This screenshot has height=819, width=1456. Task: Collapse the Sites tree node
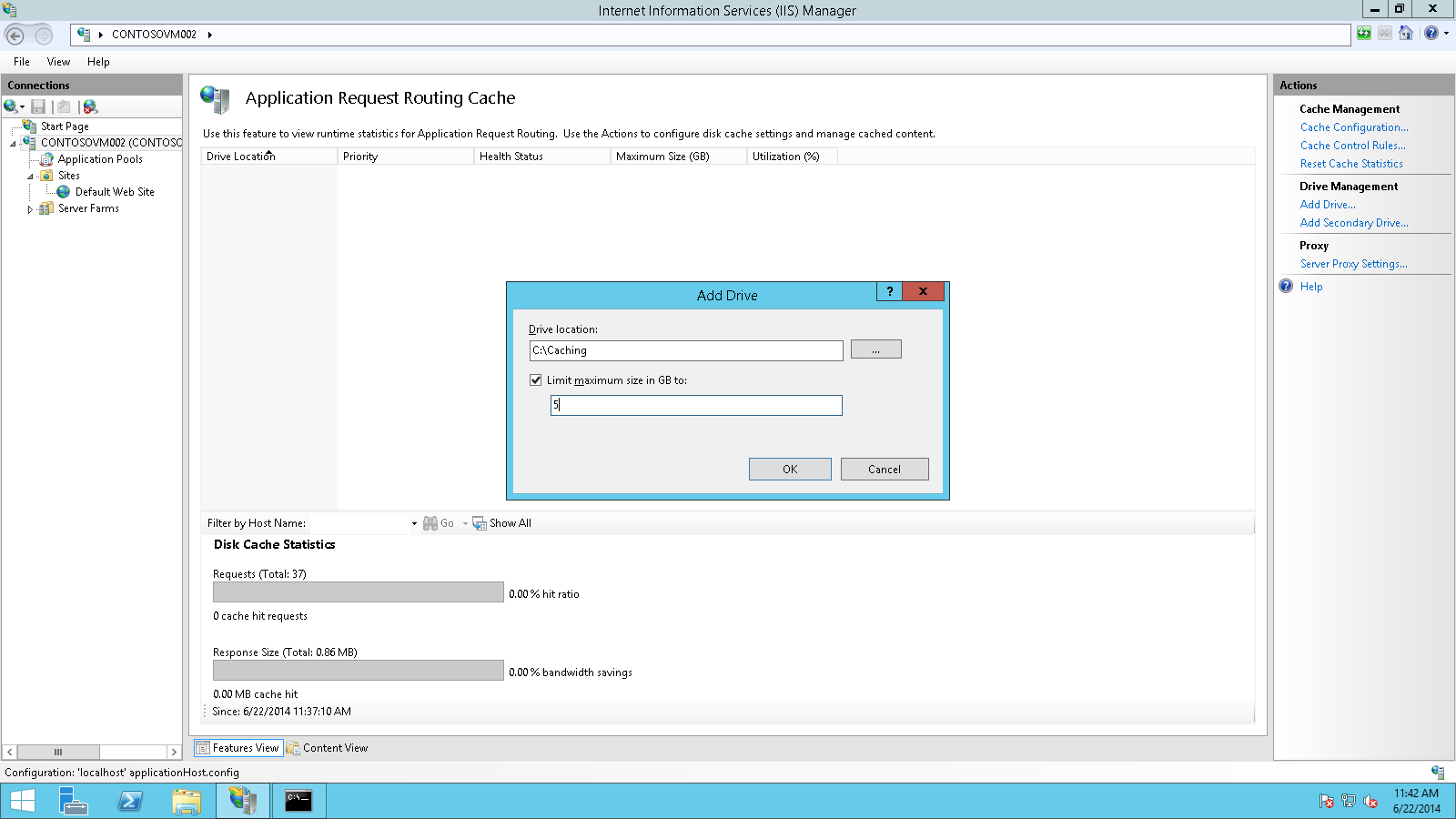pos(30,177)
